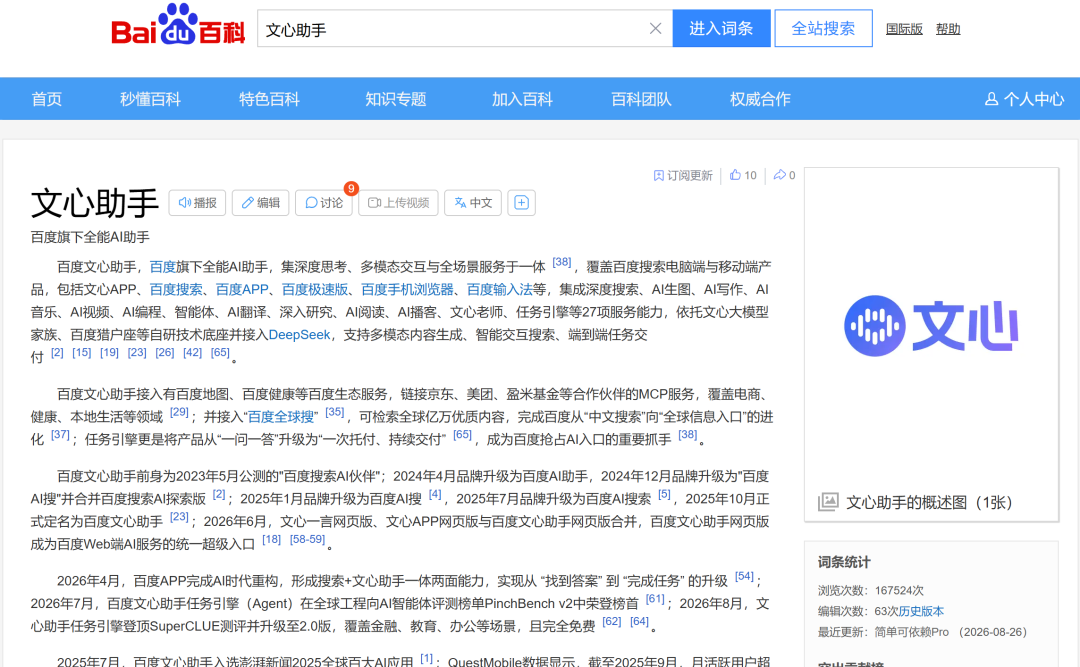Viewport: 1080px width, 667px height.
Task: Open the 讨论 discussion button
Action: coord(324,203)
